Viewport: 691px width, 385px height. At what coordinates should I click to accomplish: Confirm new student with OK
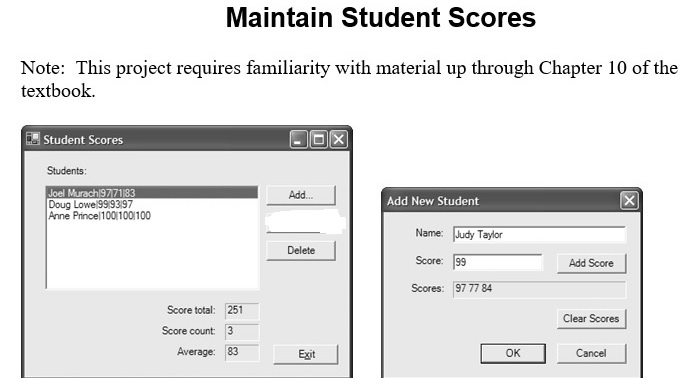513,353
